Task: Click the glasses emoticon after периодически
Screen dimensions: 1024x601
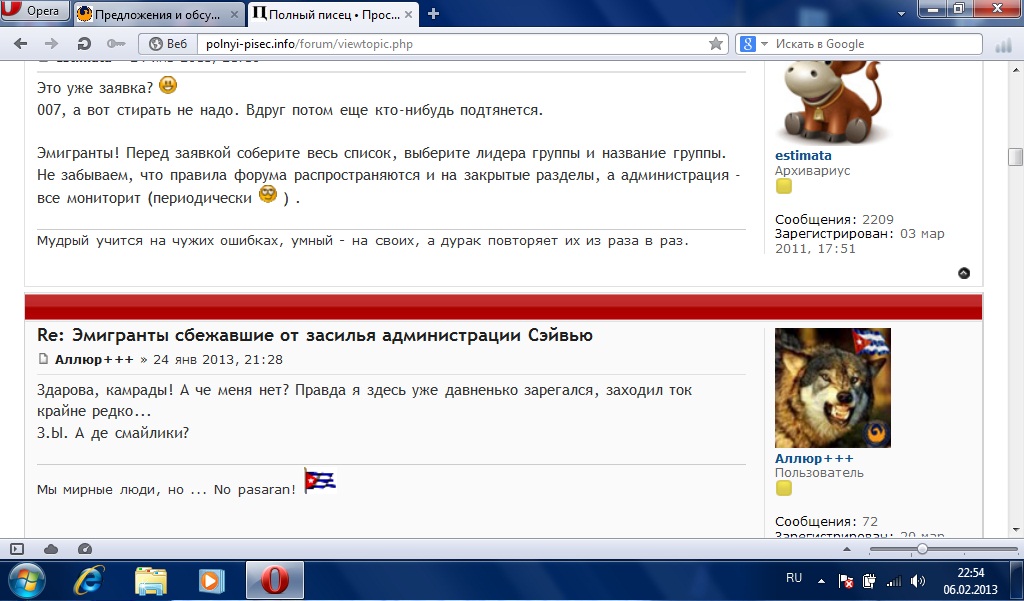Action: tap(268, 194)
